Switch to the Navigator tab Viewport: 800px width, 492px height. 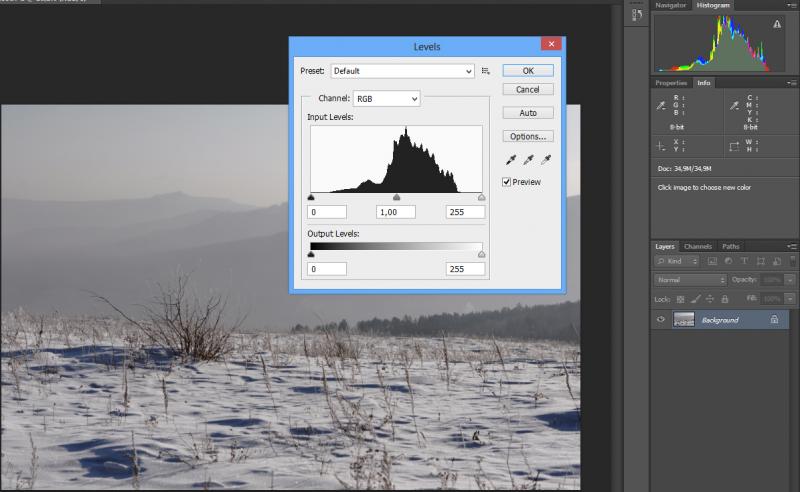(x=670, y=5)
